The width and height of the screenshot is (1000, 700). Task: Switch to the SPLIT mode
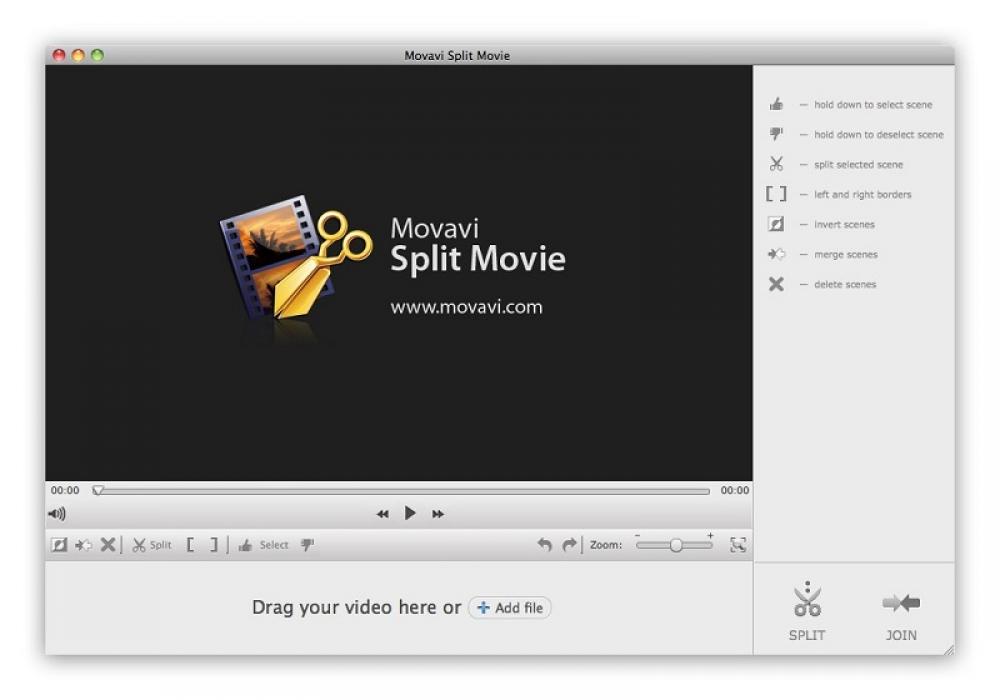pos(807,610)
